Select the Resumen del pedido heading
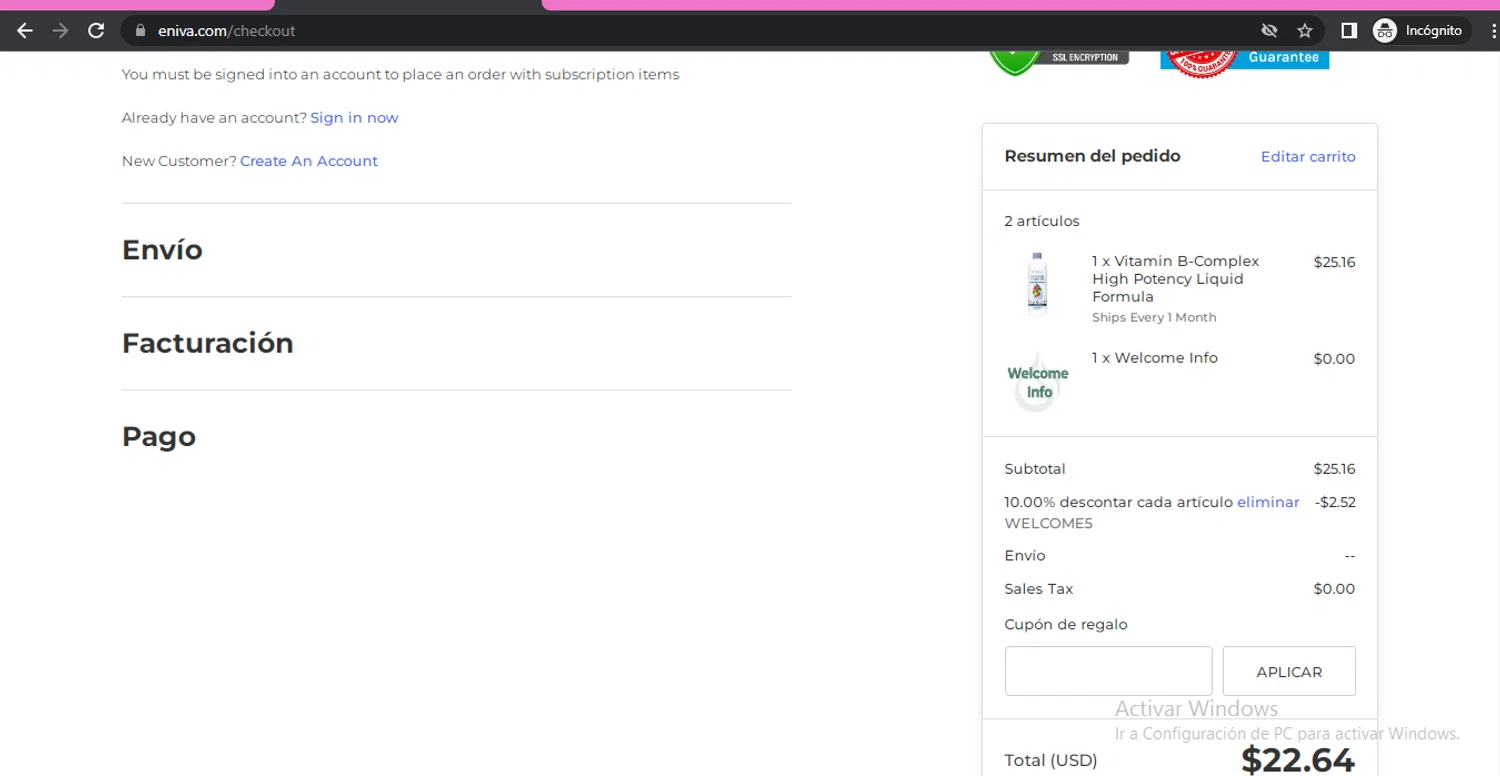Image resolution: width=1500 pixels, height=776 pixels. click(1092, 156)
